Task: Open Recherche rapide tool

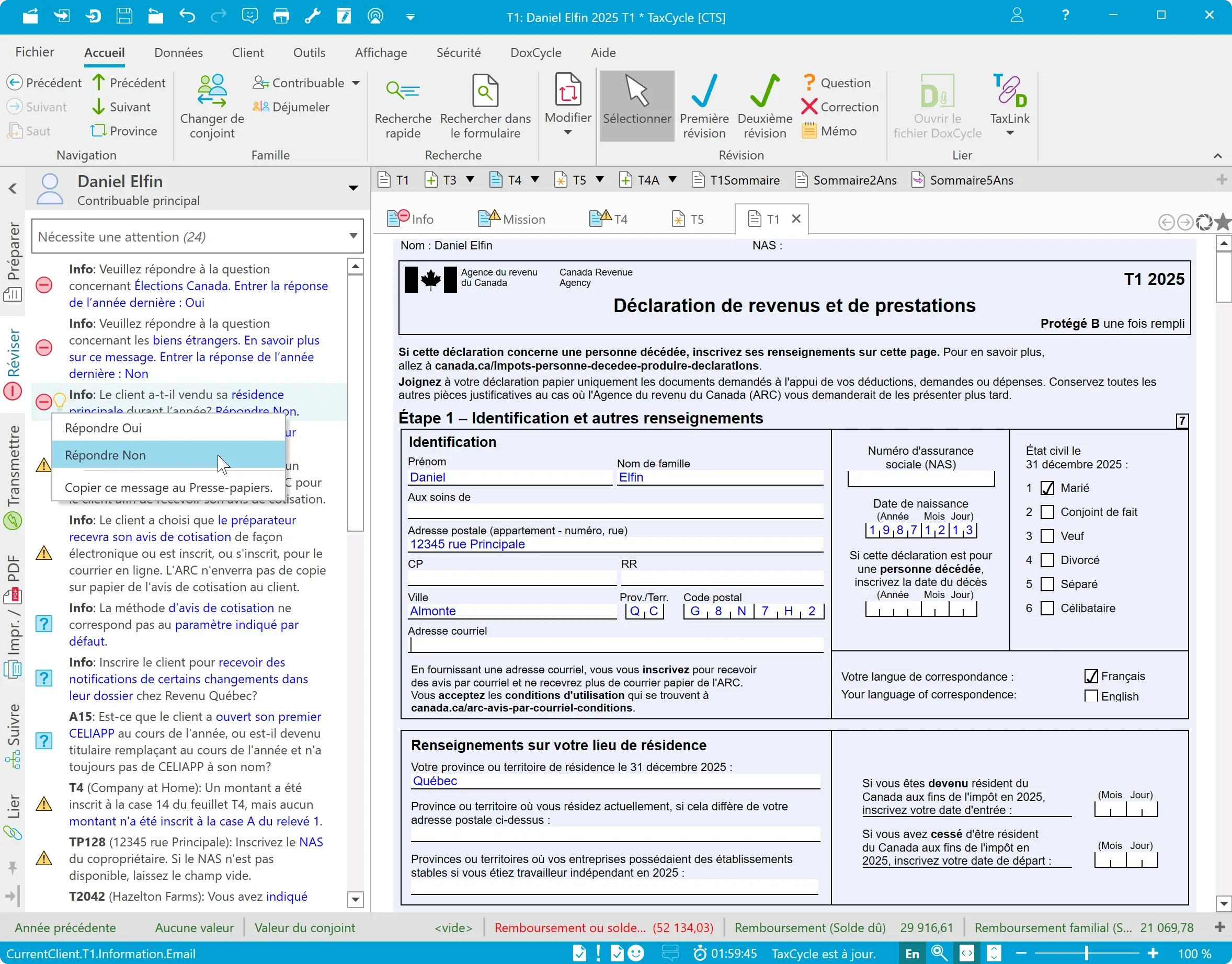Action: (403, 91)
